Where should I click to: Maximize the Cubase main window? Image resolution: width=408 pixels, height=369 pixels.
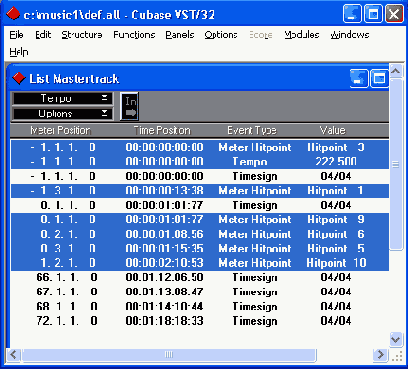pos(373,14)
